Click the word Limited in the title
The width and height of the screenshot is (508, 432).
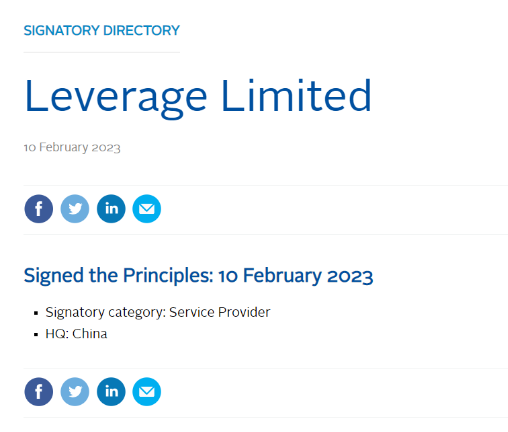pos(296,95)
